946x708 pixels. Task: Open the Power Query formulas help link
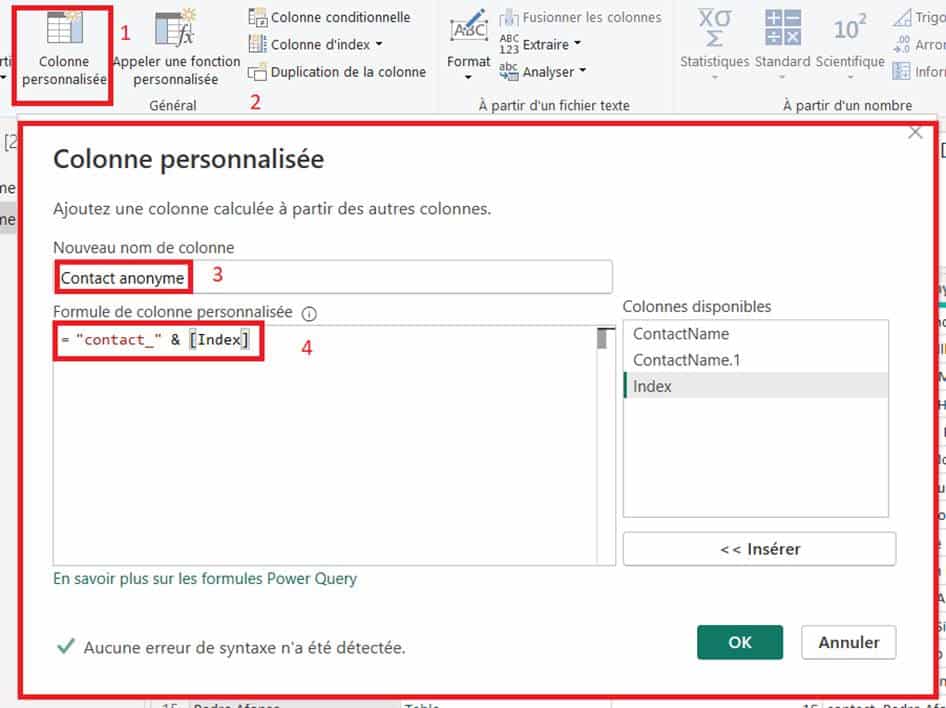[204, 578]
